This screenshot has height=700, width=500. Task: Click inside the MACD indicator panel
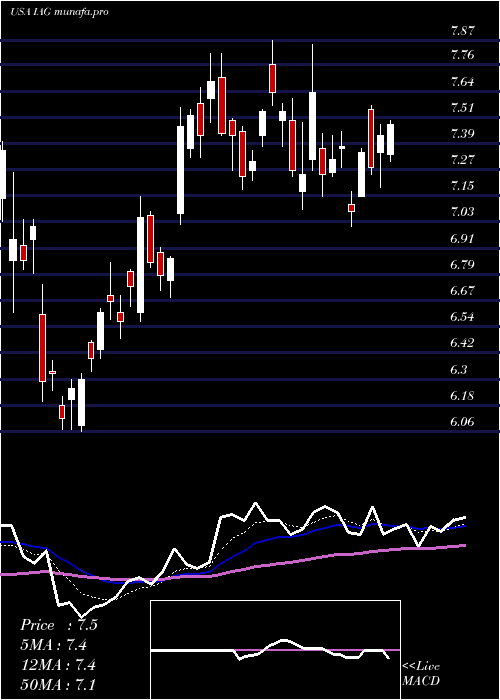tap(275, 650)
